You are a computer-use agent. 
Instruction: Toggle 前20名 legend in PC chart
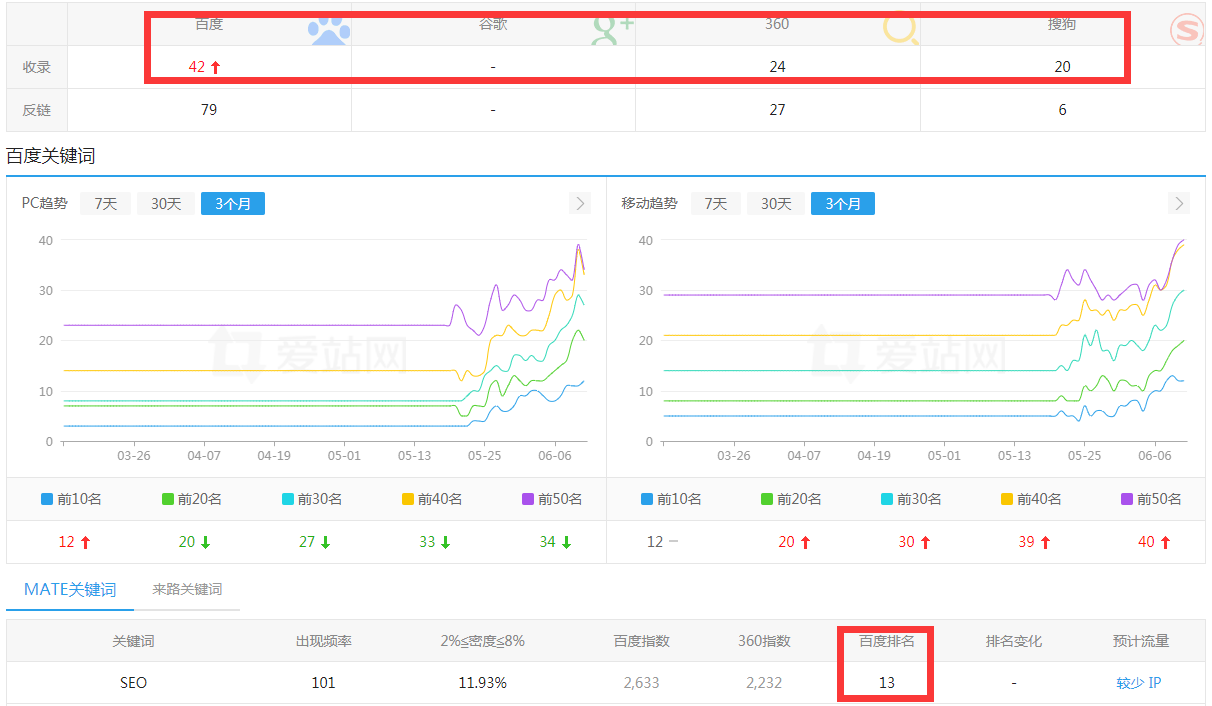click(x=192, y=499)
